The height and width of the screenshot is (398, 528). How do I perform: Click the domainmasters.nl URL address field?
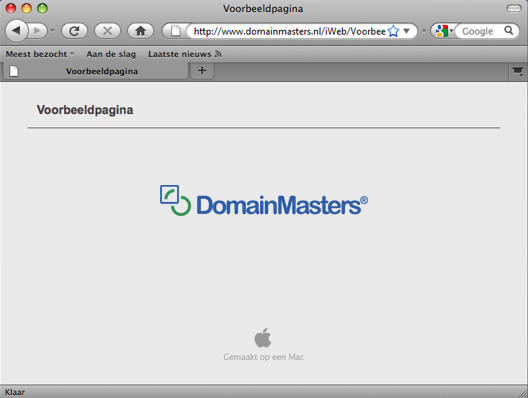pyautogui.click(x=289, y=31)
